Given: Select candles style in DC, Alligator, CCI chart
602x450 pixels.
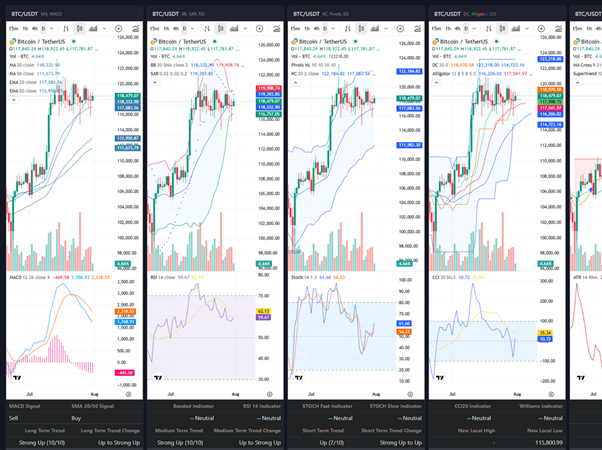Looking at the screenshot, I should pyautogui.click(x=502, y=28).
